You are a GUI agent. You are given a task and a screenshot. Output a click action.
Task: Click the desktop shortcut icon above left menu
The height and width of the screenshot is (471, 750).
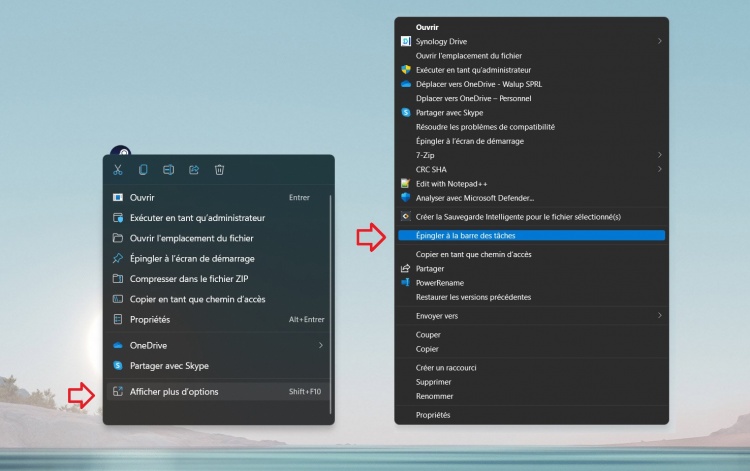121,151
